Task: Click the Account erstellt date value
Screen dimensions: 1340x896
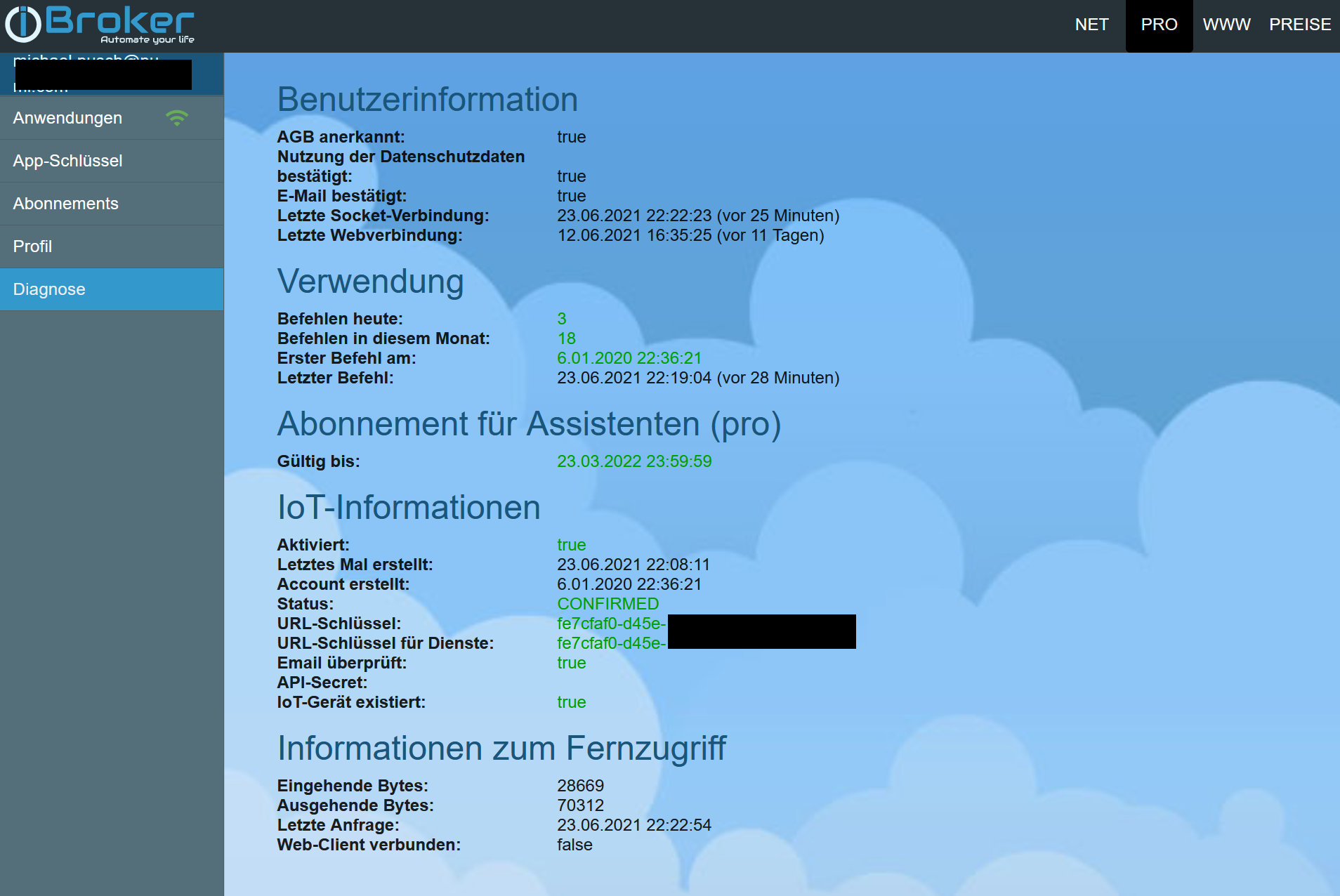Action: click(x=629, y=584)
